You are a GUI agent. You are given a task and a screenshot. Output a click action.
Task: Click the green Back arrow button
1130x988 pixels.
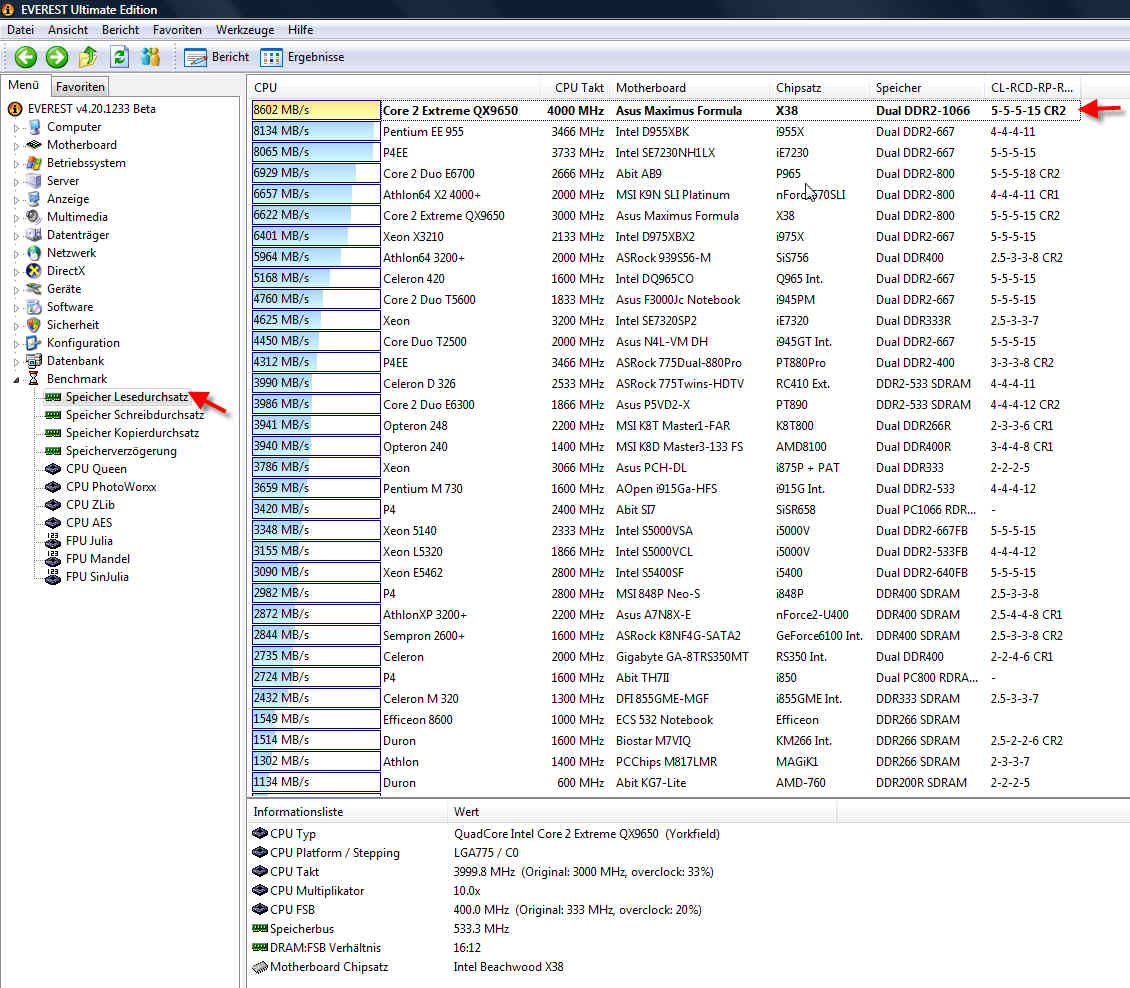[25, 57]
